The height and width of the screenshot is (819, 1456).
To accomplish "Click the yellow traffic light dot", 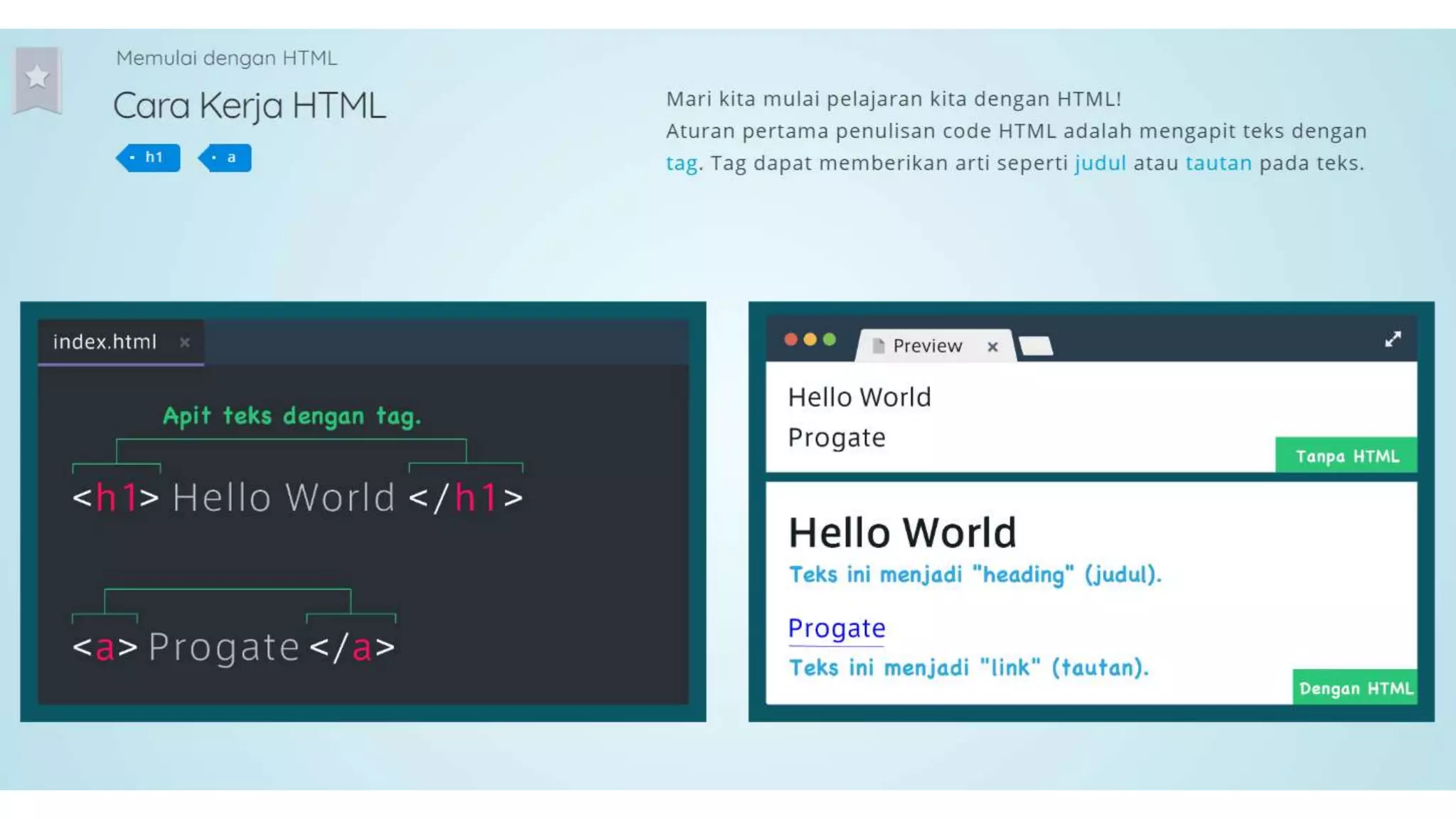I will [810, 340].
